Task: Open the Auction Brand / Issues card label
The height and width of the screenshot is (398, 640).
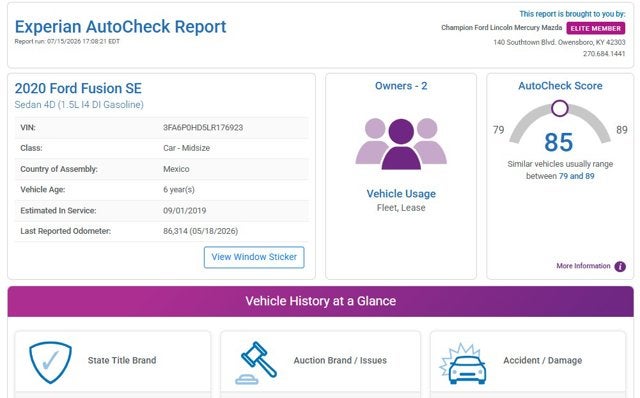Action: [x=340, y=360]
